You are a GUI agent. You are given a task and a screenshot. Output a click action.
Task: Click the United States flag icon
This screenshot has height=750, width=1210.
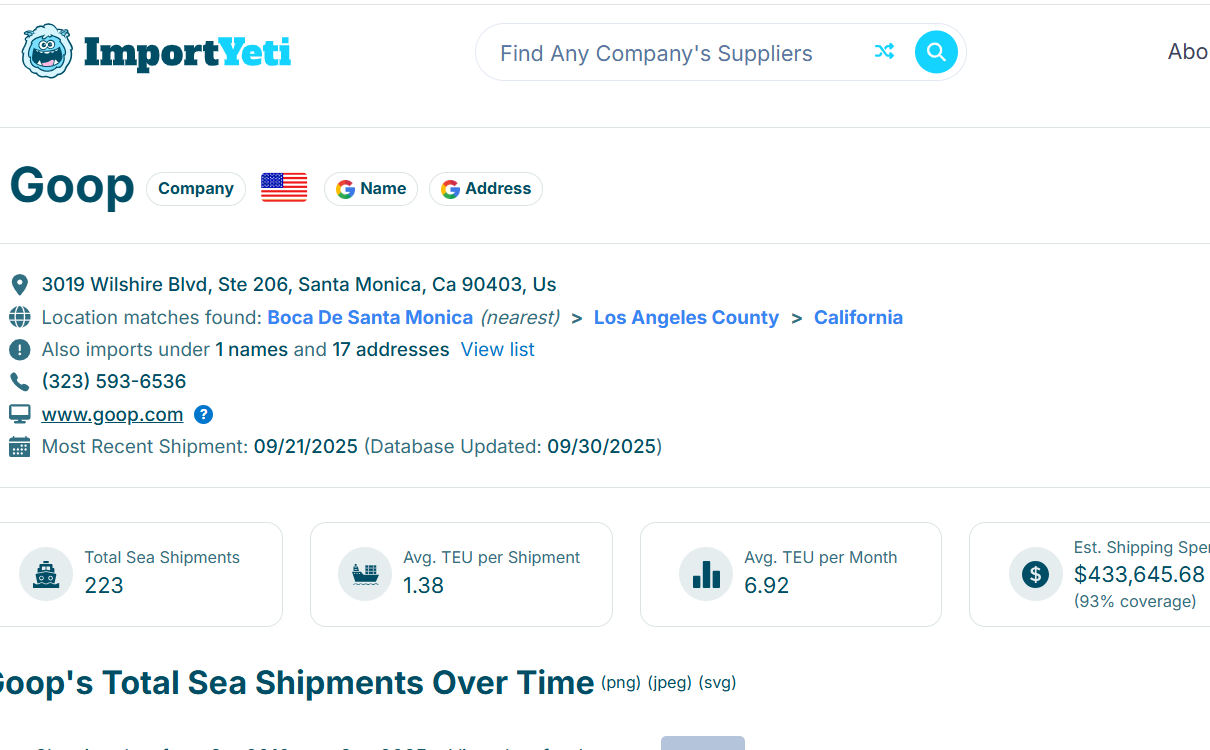[284, 188]
